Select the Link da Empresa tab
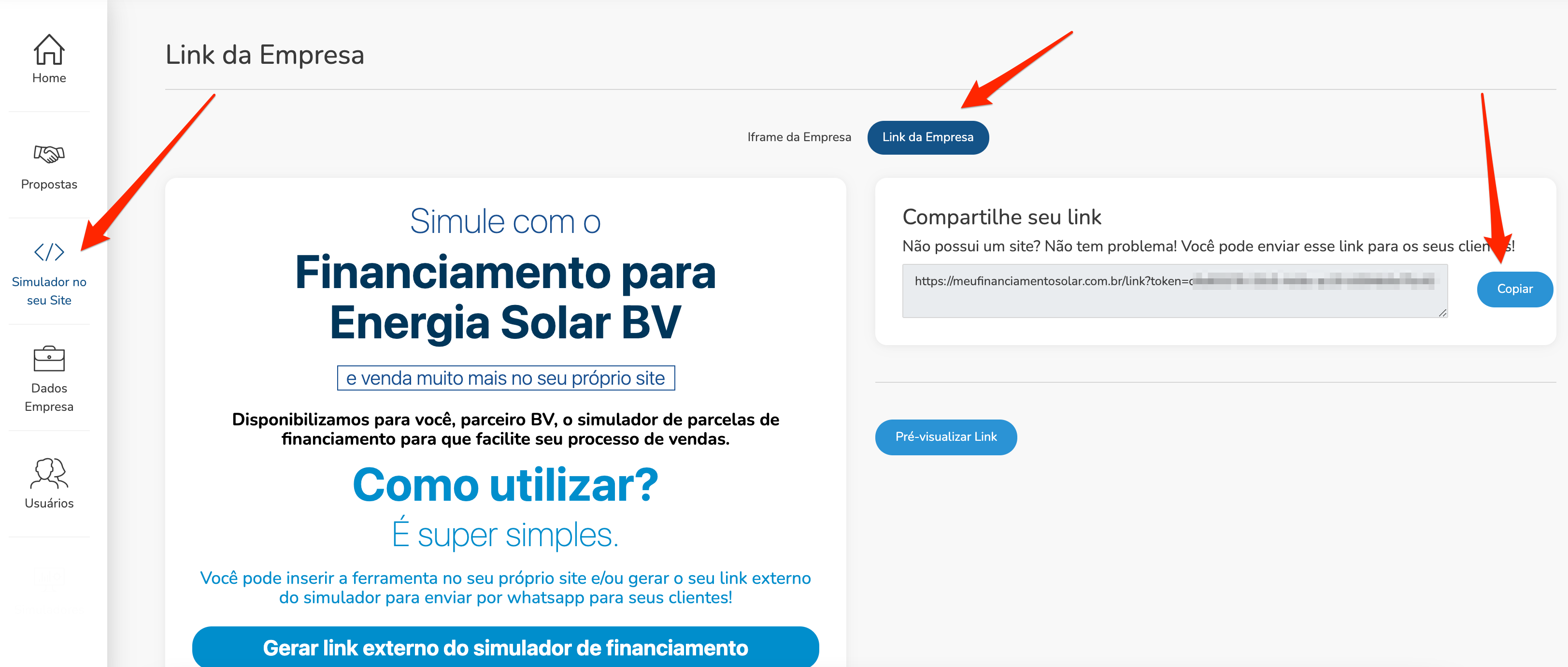The width and height of the screenshot is (1568, 667). click(928, 137)
